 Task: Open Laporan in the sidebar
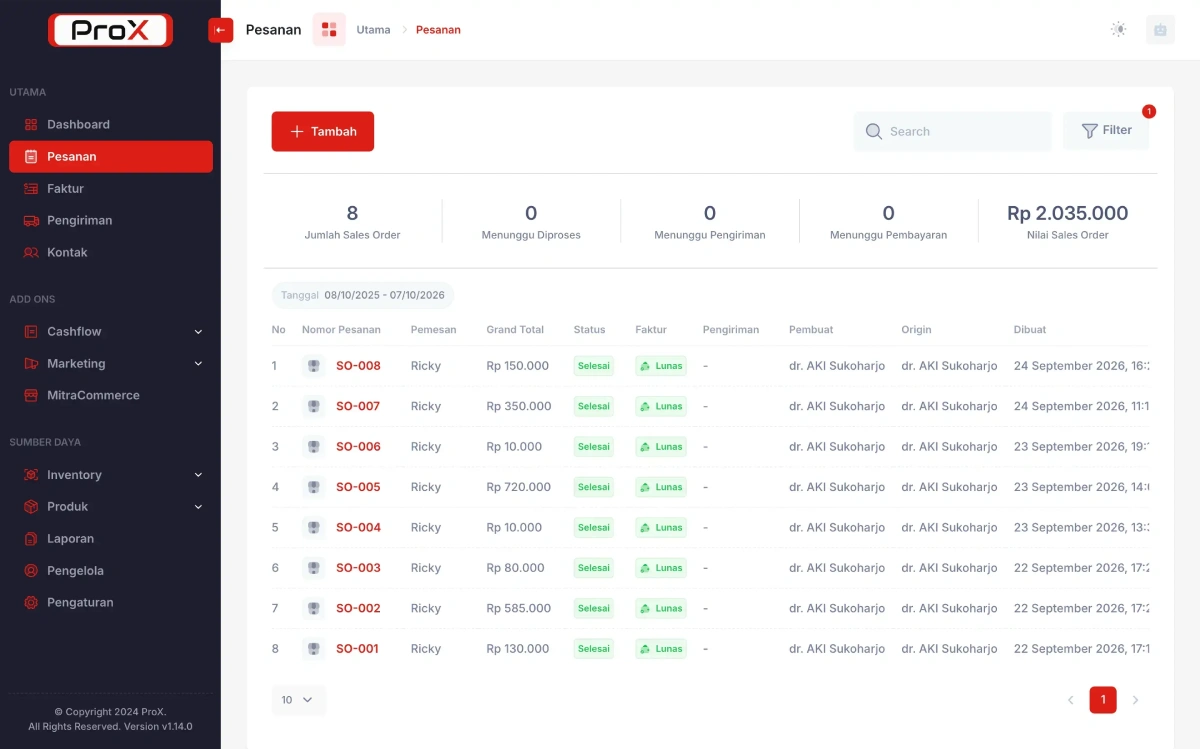click(111, 539)
